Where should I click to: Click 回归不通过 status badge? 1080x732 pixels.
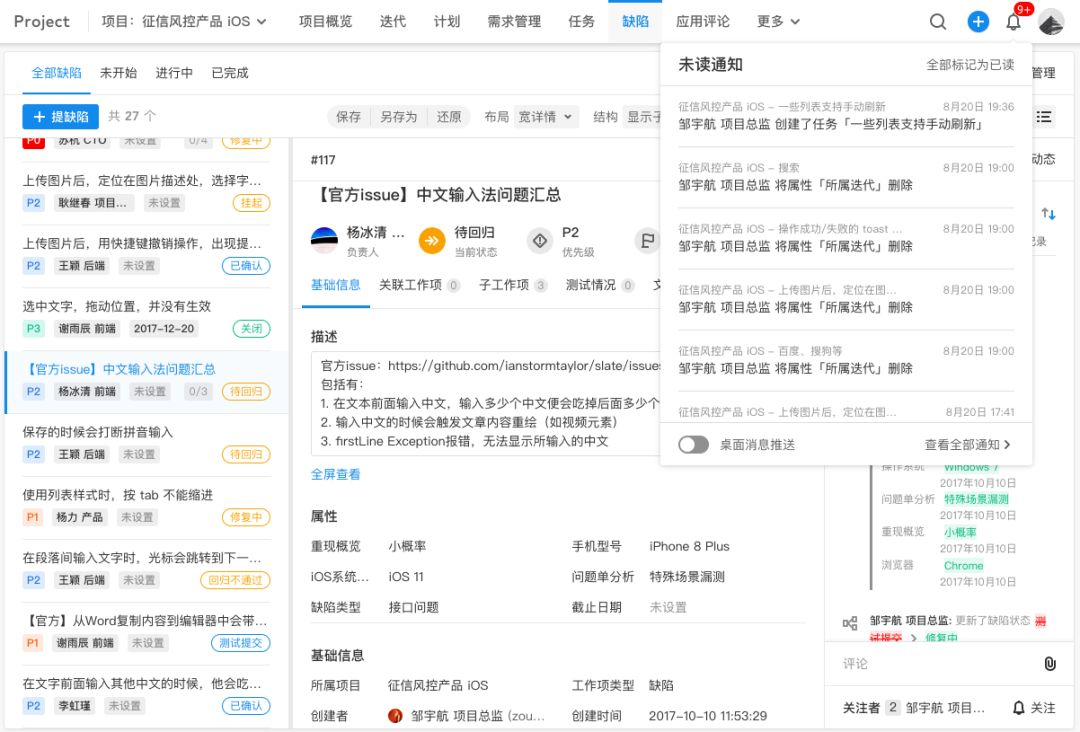point(236,581)
